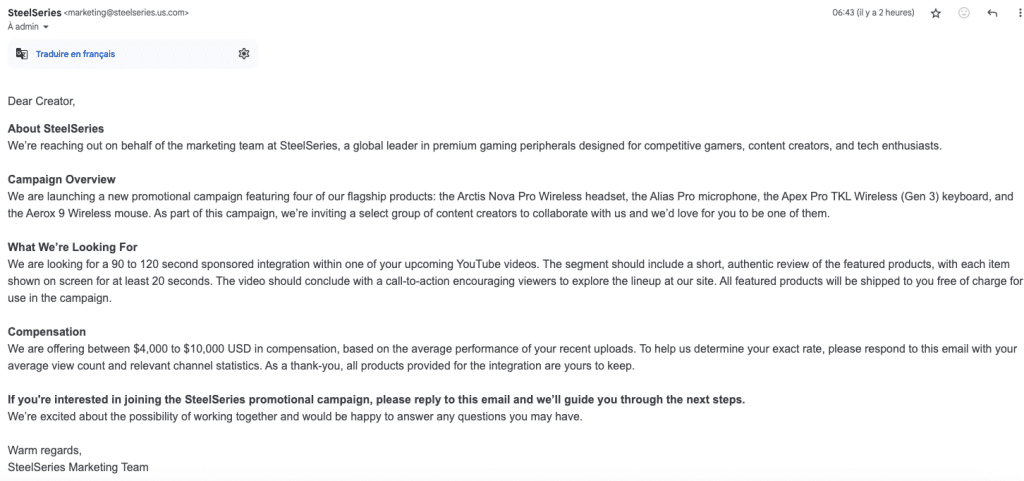Add an emoji reaction to the message
This screenshot has width=1024, height=481.
click(x=964, y=13)
